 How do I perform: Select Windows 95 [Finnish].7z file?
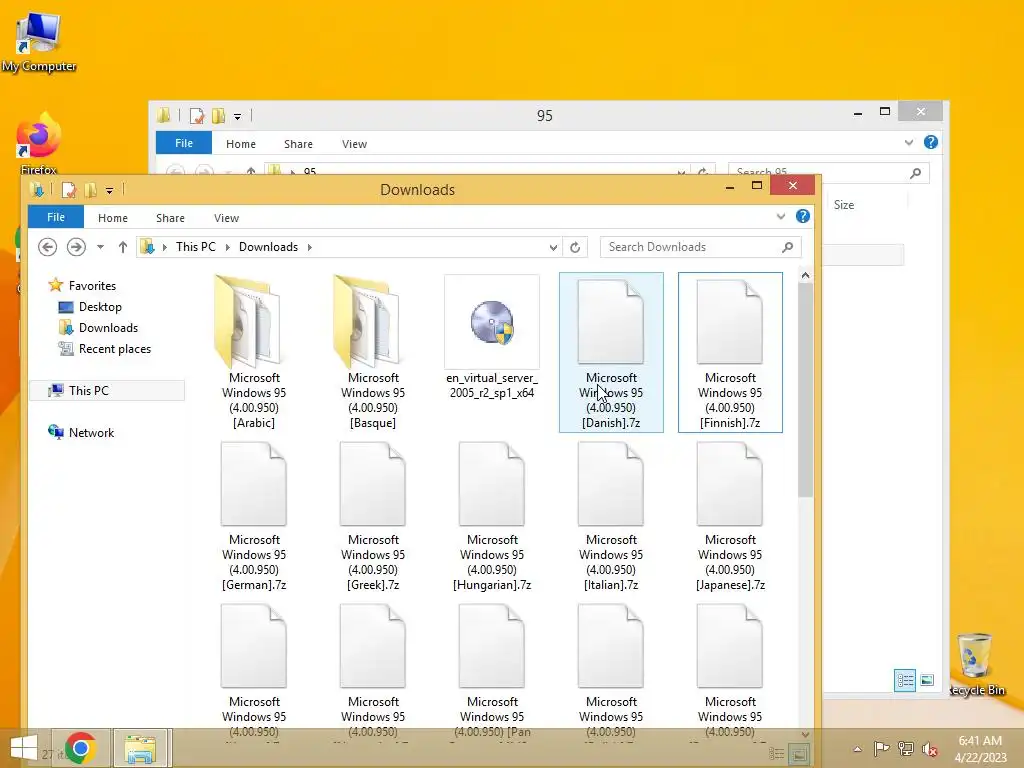[730, 353]
